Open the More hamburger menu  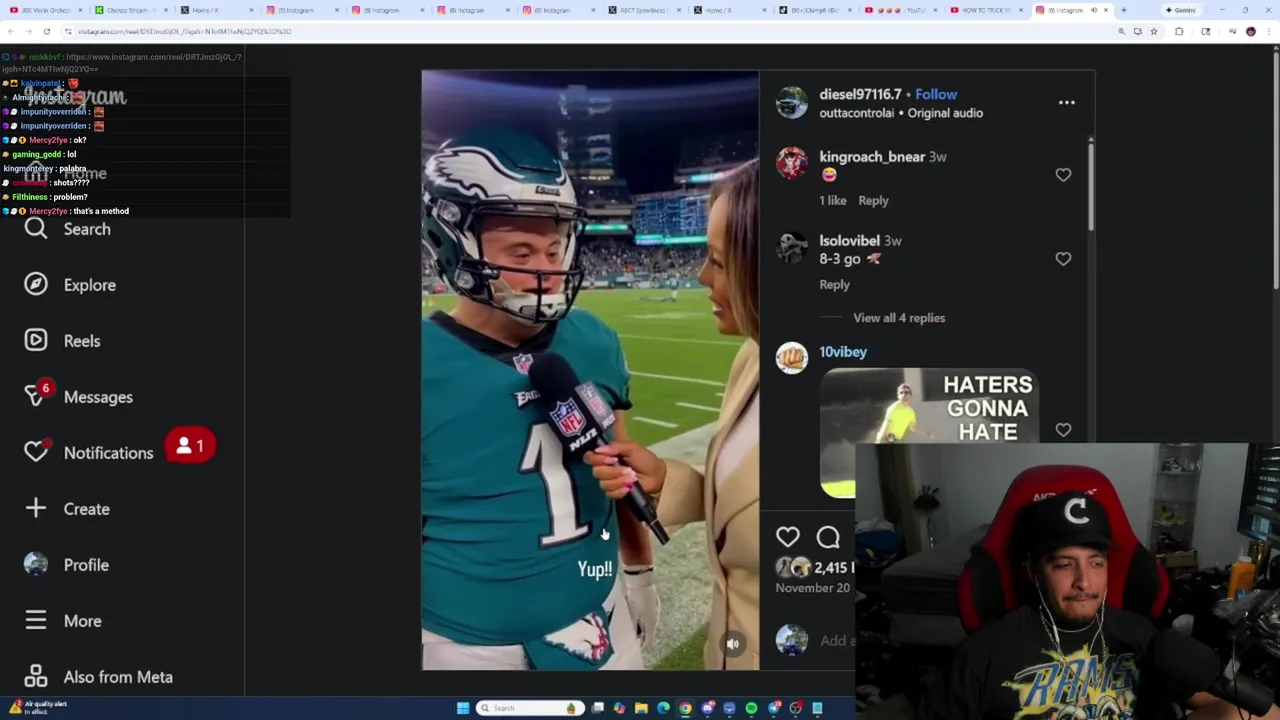63,621
